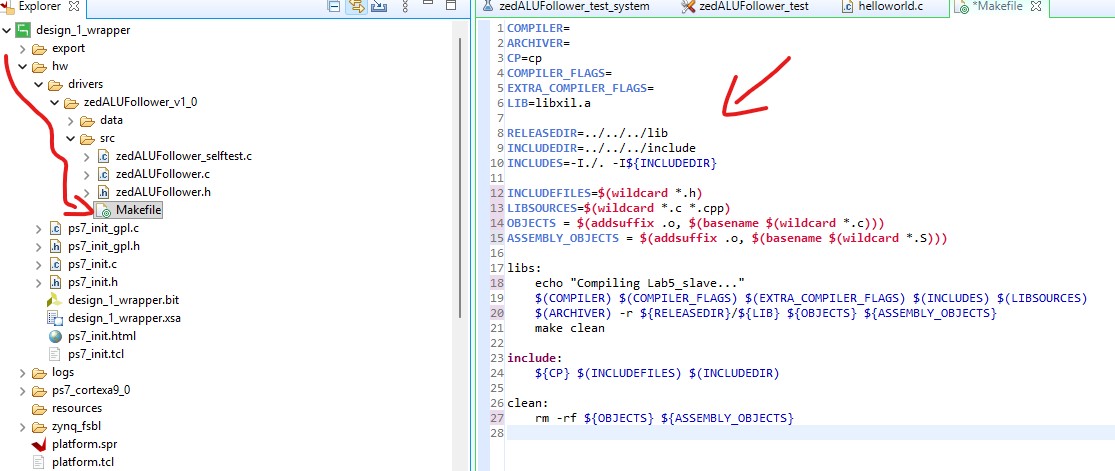This screenshot has width=1115, height=471.
Task: Select Makefile in the Explorer tree
Action: (x=137, y=210)
